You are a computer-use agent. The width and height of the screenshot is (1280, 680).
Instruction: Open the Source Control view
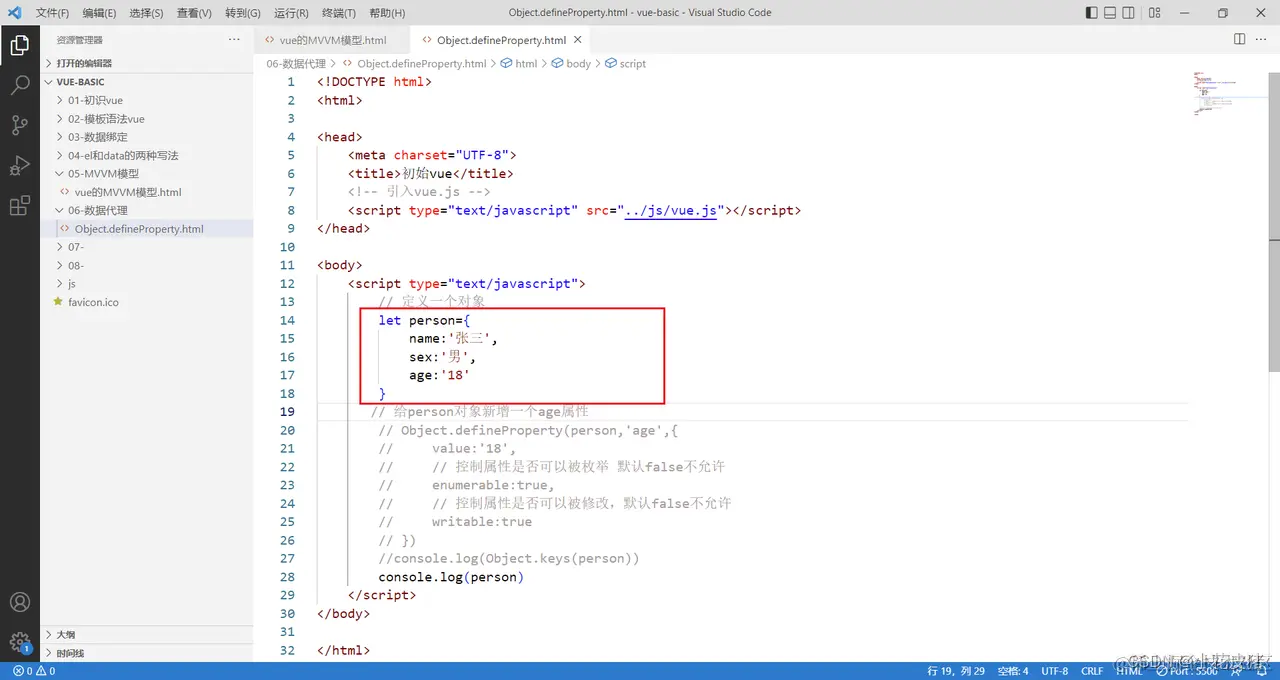[19, 125]
